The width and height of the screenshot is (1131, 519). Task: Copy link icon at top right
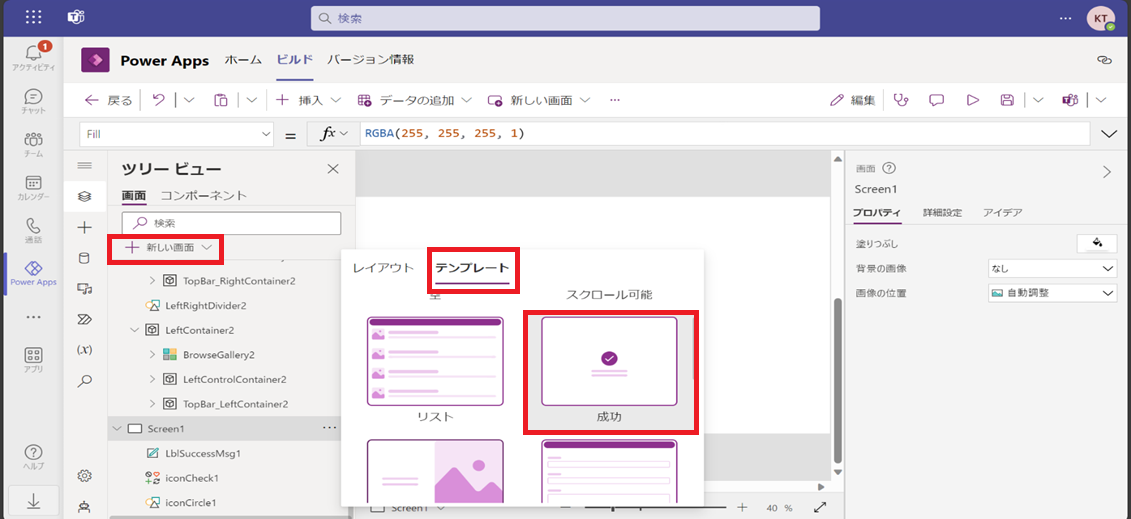point(1104,61)
